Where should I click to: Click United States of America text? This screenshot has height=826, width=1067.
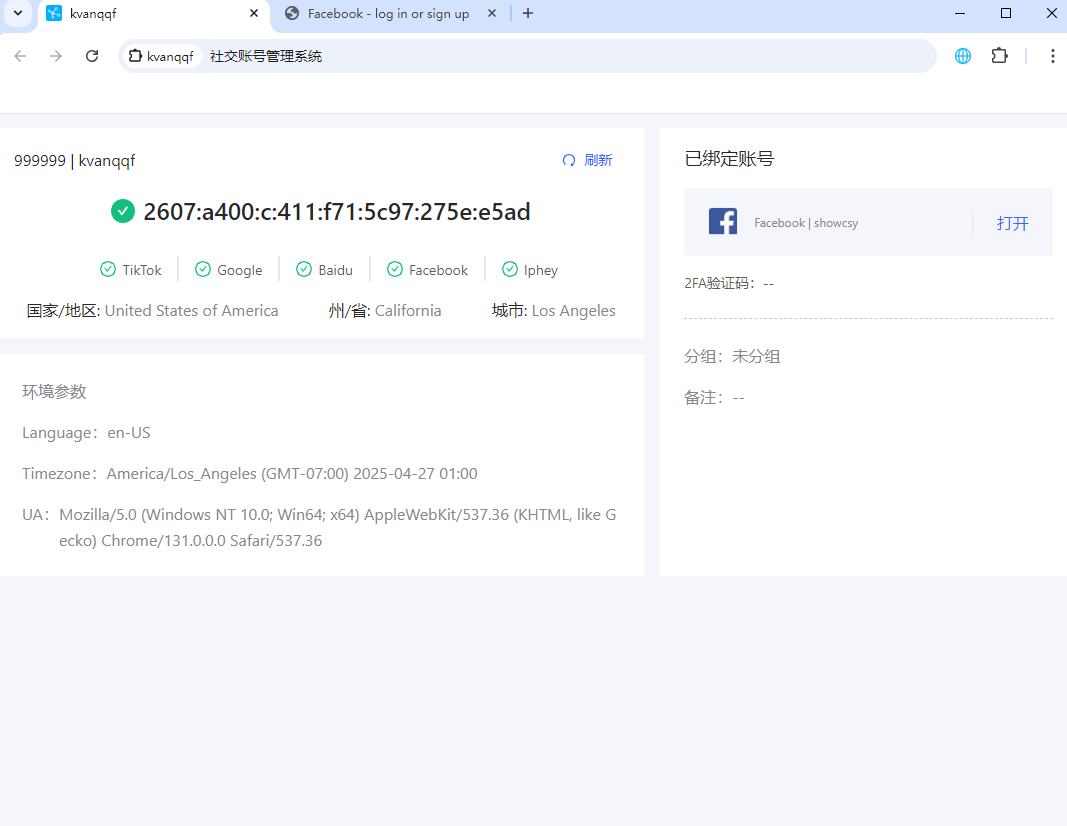click(x=191, y=310)
